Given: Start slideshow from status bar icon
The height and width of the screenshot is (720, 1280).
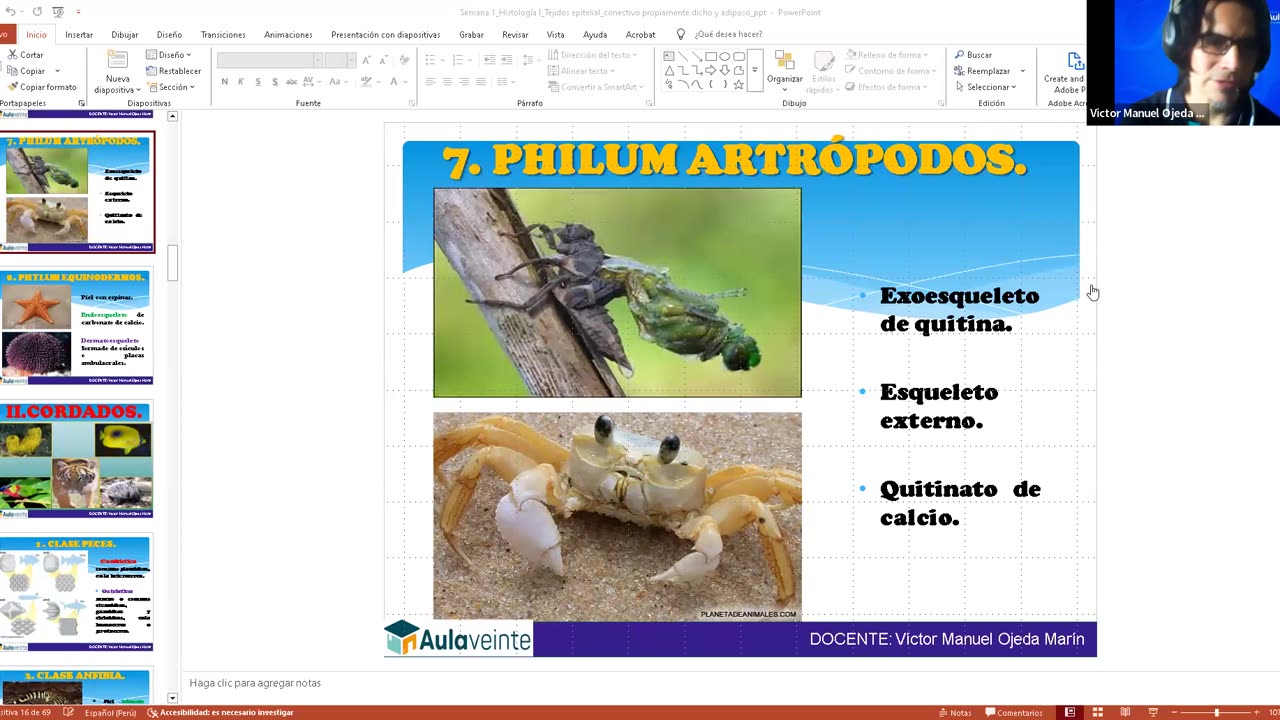Looking at the screenshot, I should pos(1153,712).
